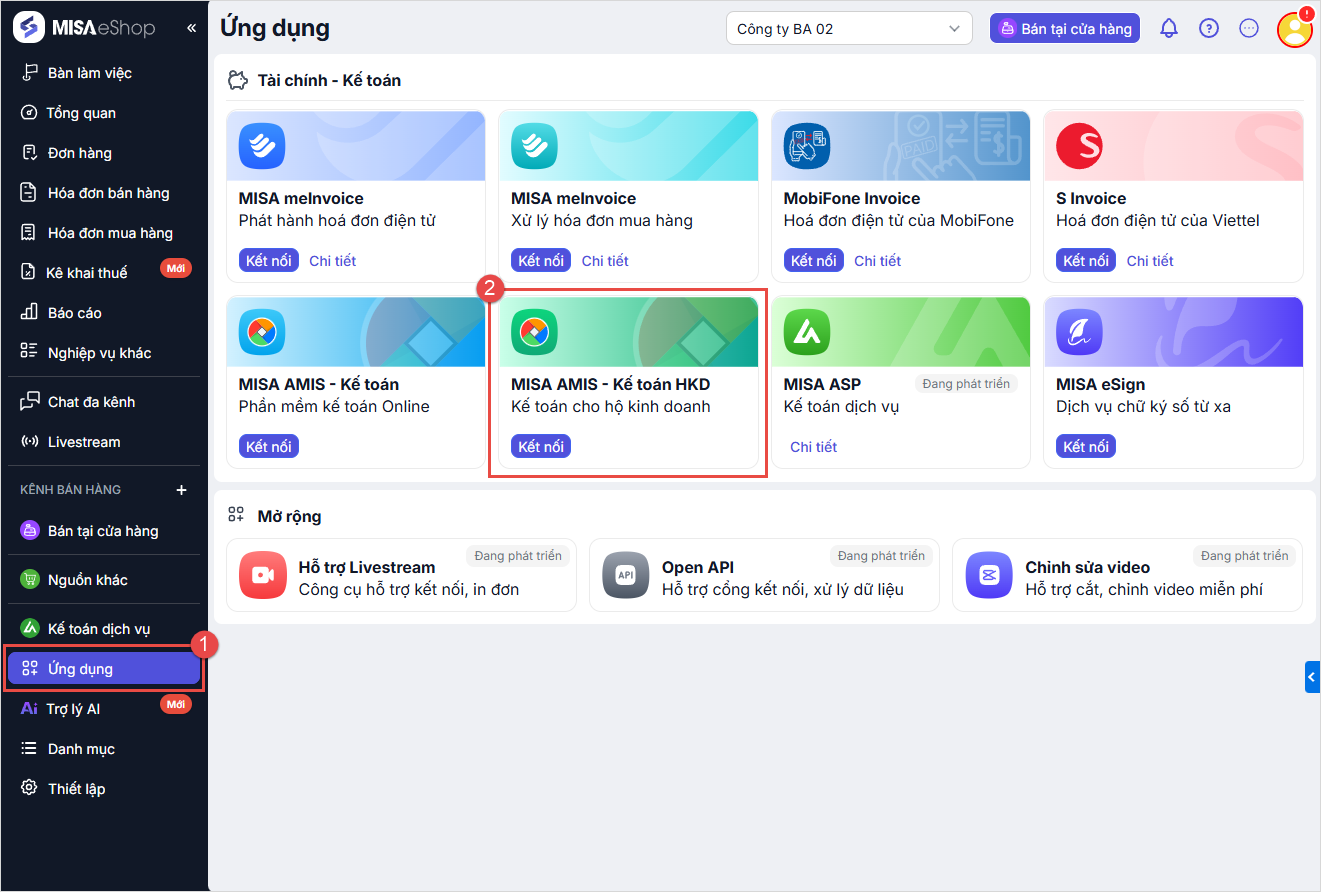Image resolution: width=1321 pixels, height=892 pixels.
Task: Expand the blue side panel arrow tab
Action: [1312, 677]
